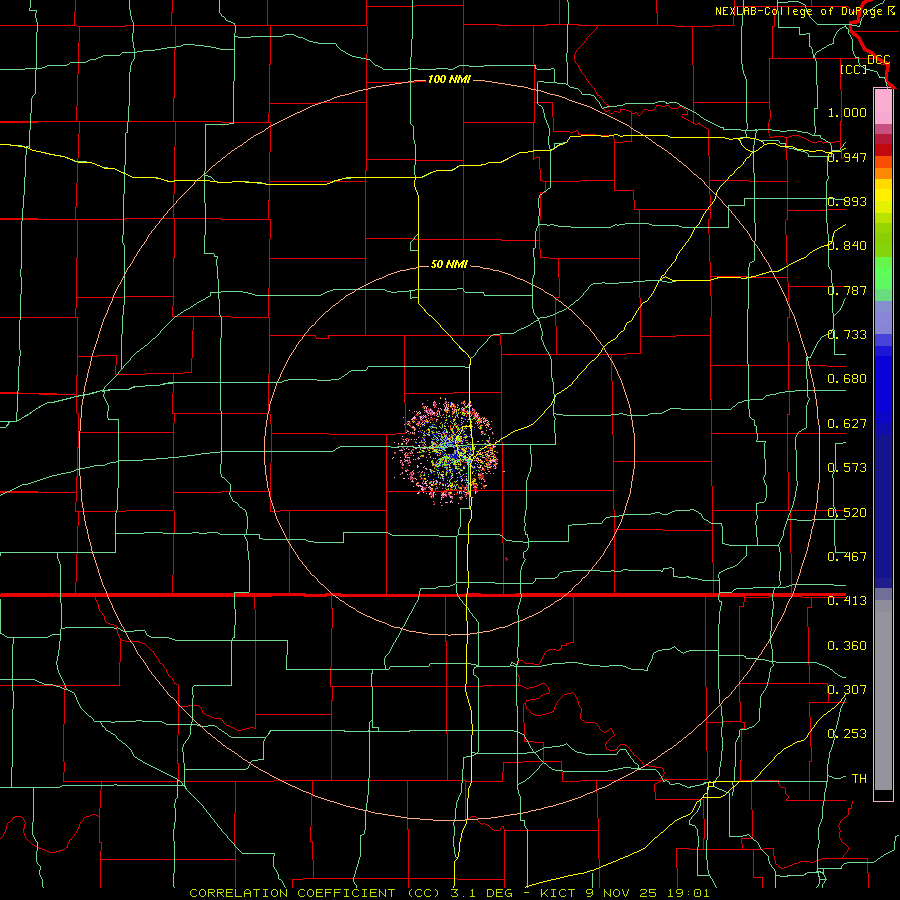900x900 pixels.
Task: Select the 100 NMI range ring label
Action: [449, 79]
